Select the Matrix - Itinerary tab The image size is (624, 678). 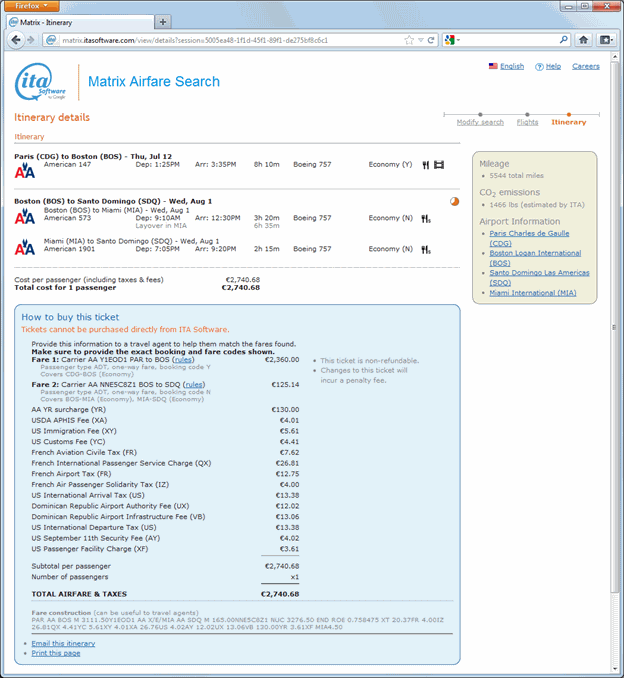[x=80, y=22]
